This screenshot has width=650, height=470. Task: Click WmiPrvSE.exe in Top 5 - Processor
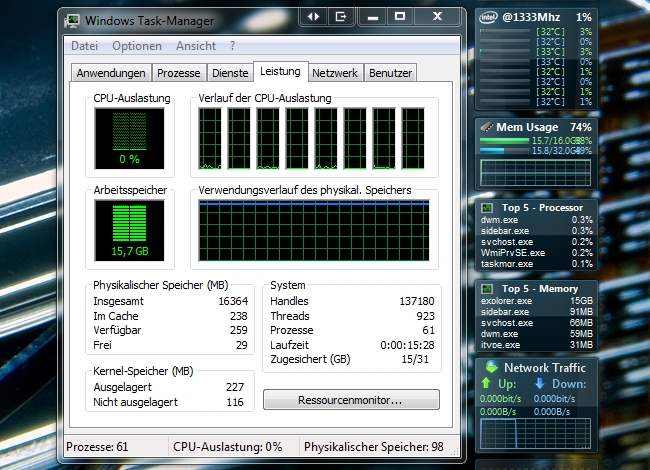click(513, 253)
